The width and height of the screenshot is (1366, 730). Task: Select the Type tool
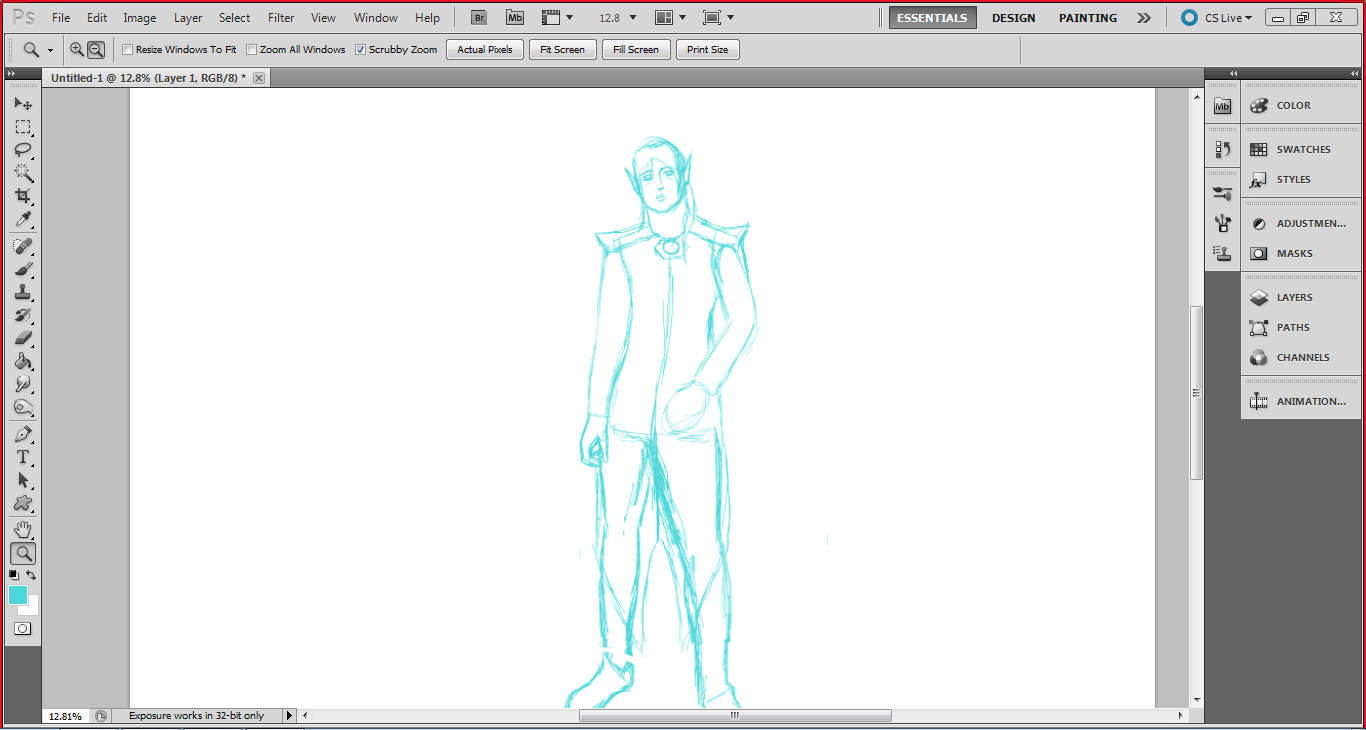point(22,457)
